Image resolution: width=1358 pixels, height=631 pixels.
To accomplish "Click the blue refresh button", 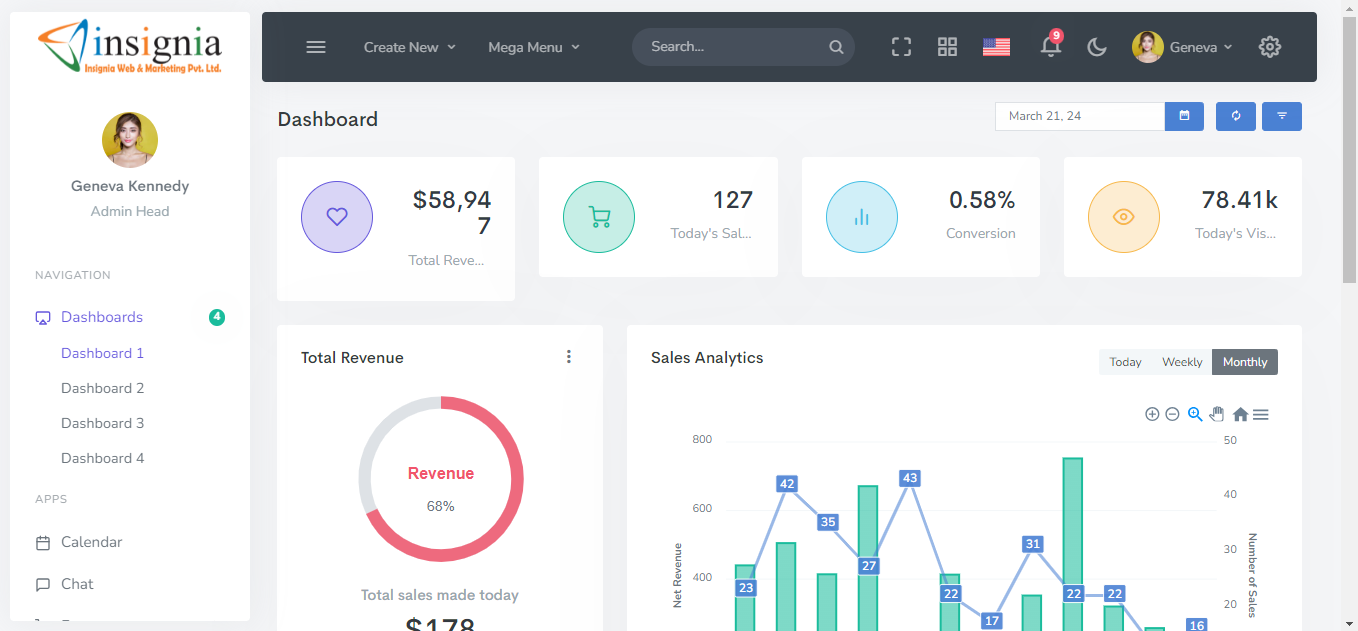I will point(1235,116).
